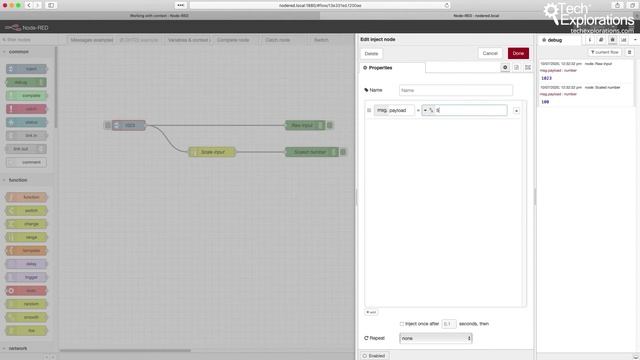The image size is (640, 360).
Task: Switch to Working with context browser tab
Action: tap(160, 16)
